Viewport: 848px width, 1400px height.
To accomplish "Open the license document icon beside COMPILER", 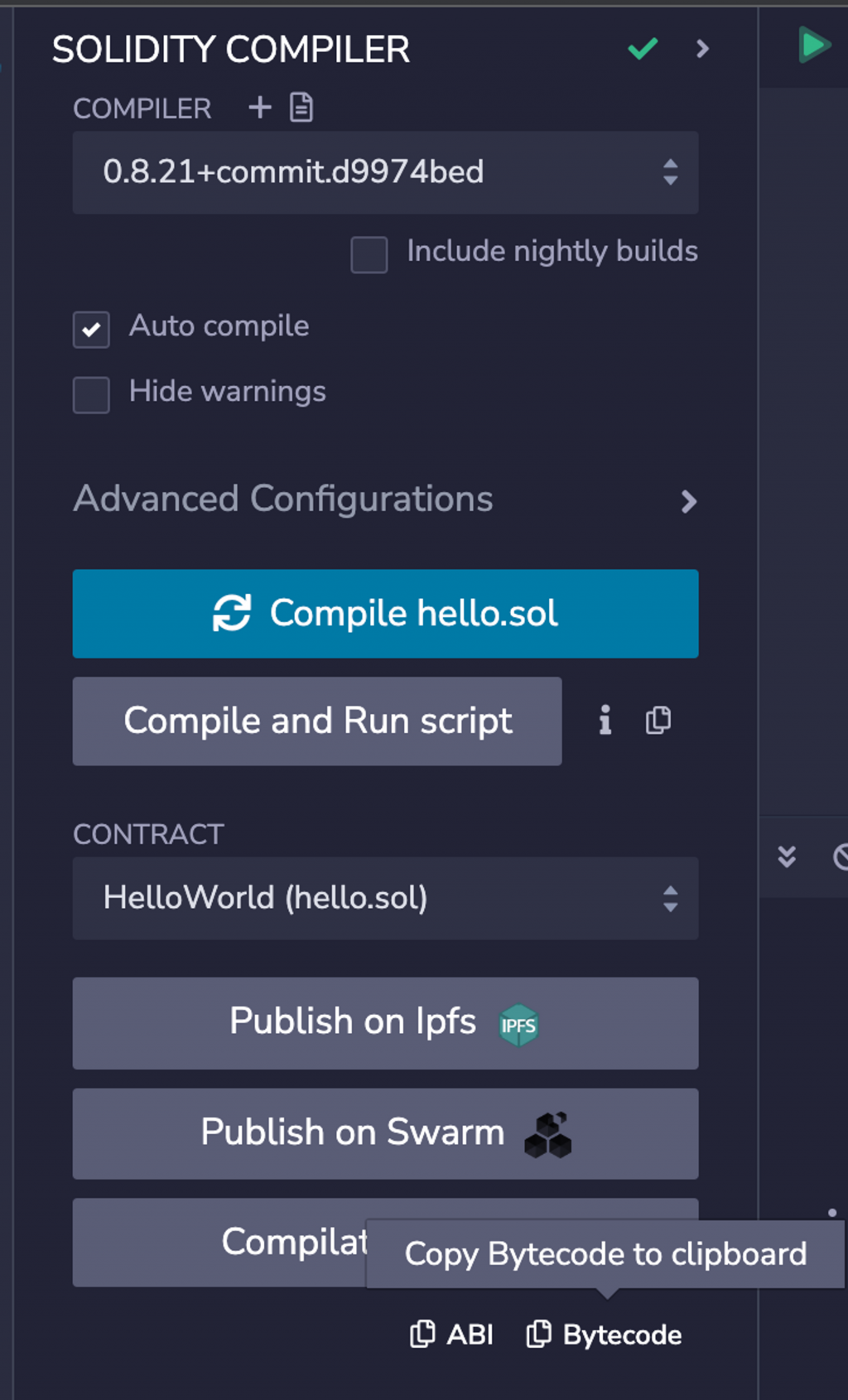I will pos(301,108).
